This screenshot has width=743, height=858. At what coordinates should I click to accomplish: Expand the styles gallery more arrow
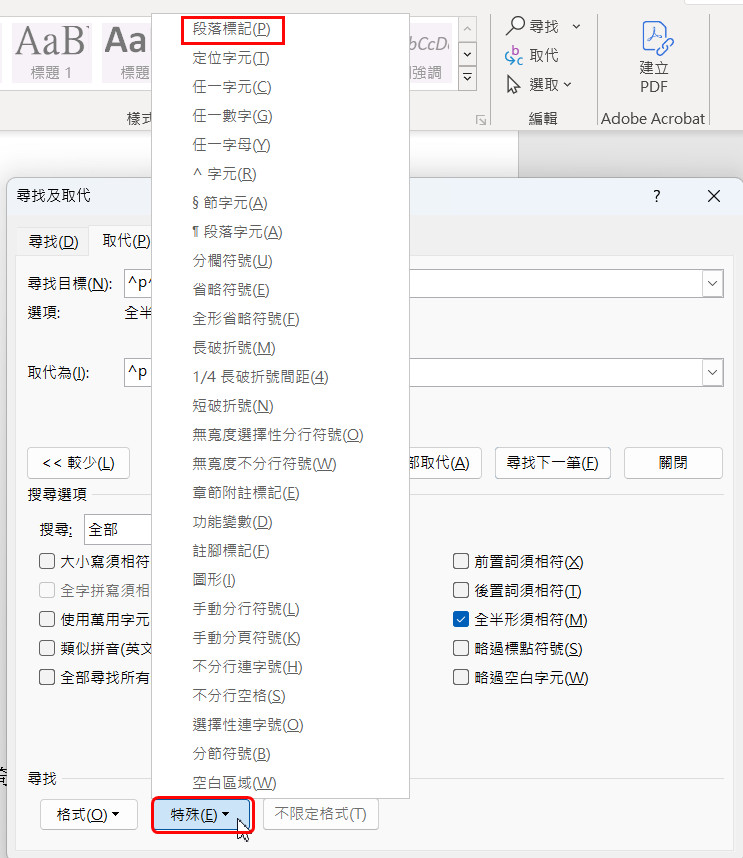pos(466,76)
